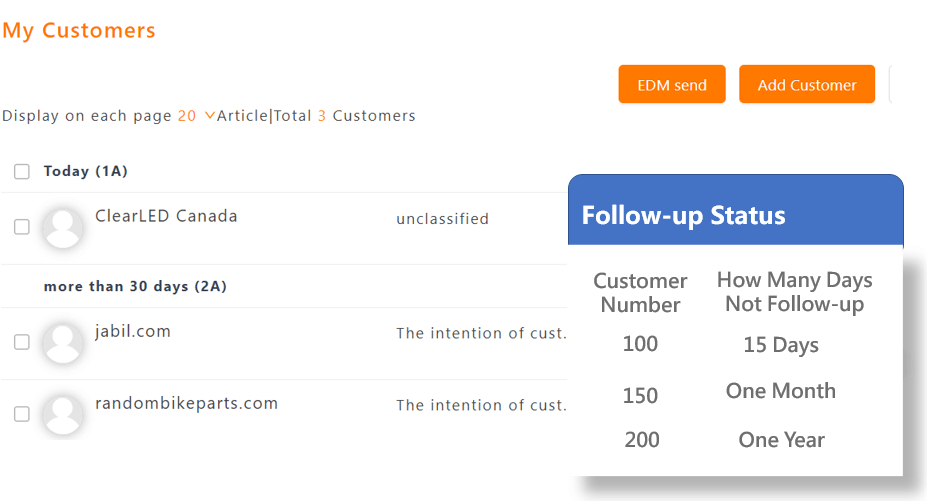
Task: Select the ClearLED Canada checkbox
Action: pyautogui.click(x=22, y=227)
